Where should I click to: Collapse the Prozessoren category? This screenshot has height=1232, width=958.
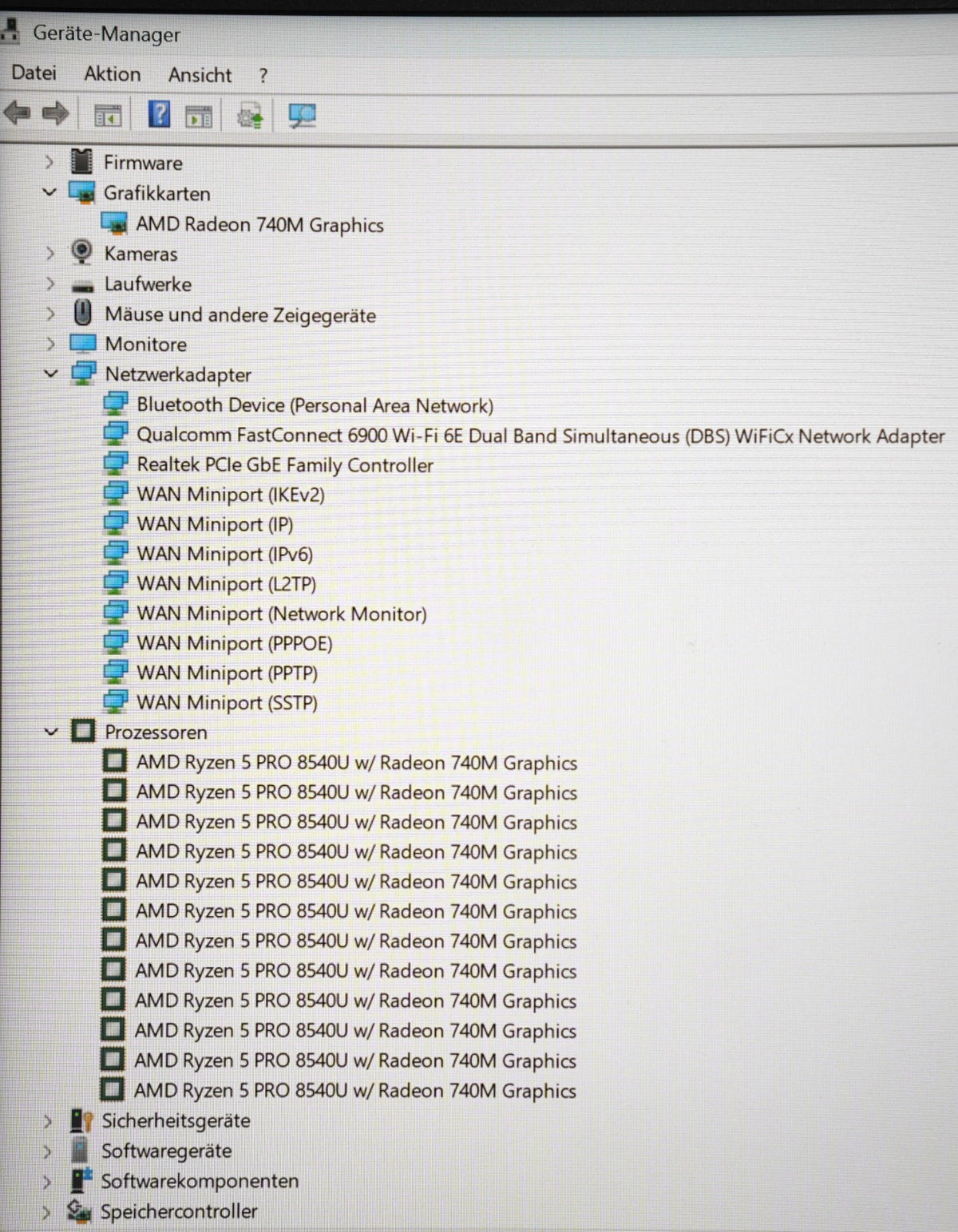tap(51, 731)
